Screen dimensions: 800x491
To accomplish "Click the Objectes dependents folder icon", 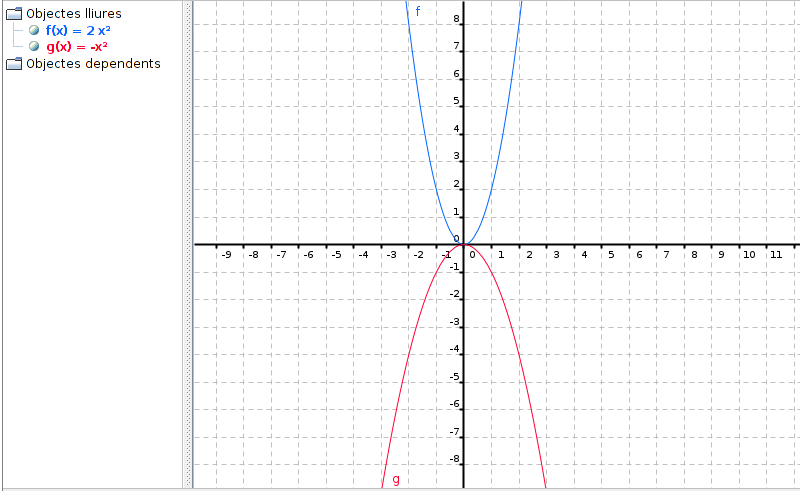I will pyautogui.click(x=14, y=64).
